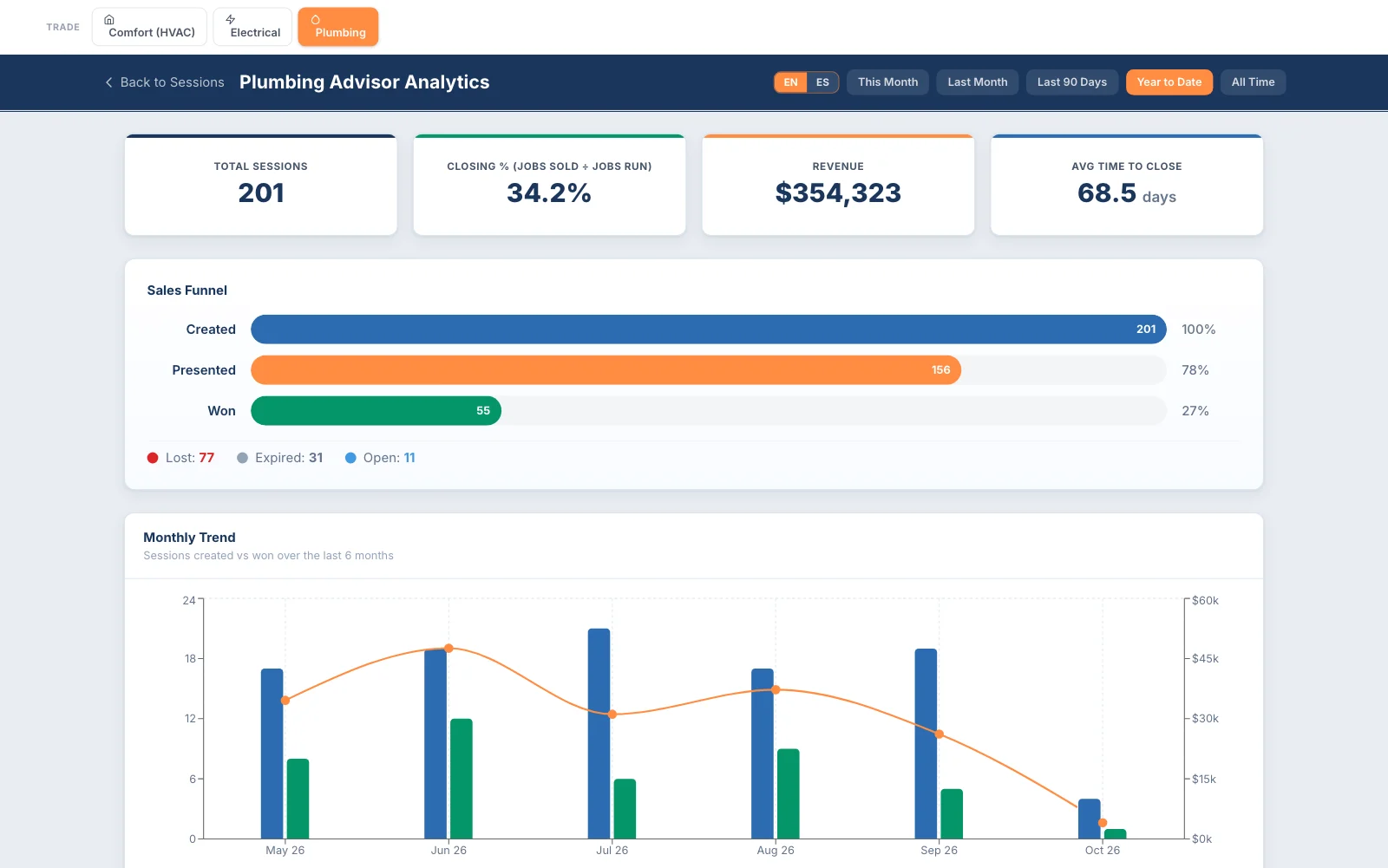Click the Total Sessions card value 201
Viewport: 1388px width, 868px height.
coord(261,193)
